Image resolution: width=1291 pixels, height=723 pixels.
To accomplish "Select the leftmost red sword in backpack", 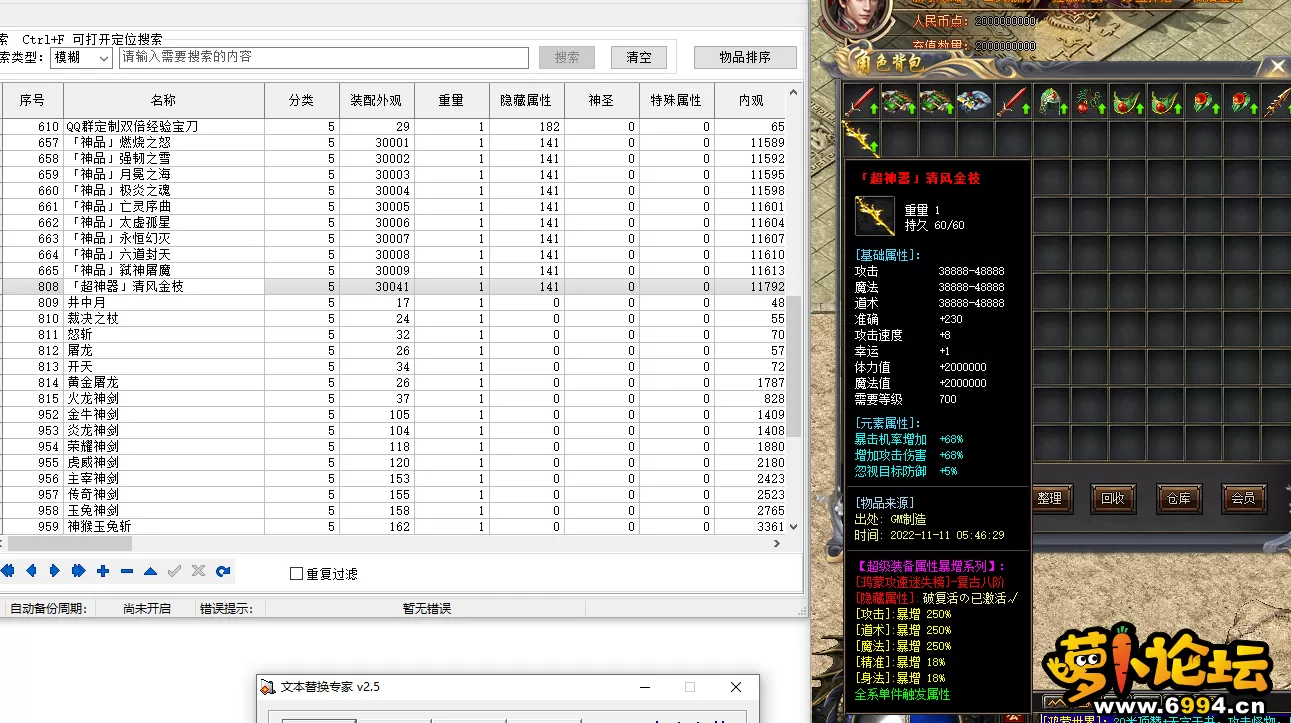I will click(861, 101).
